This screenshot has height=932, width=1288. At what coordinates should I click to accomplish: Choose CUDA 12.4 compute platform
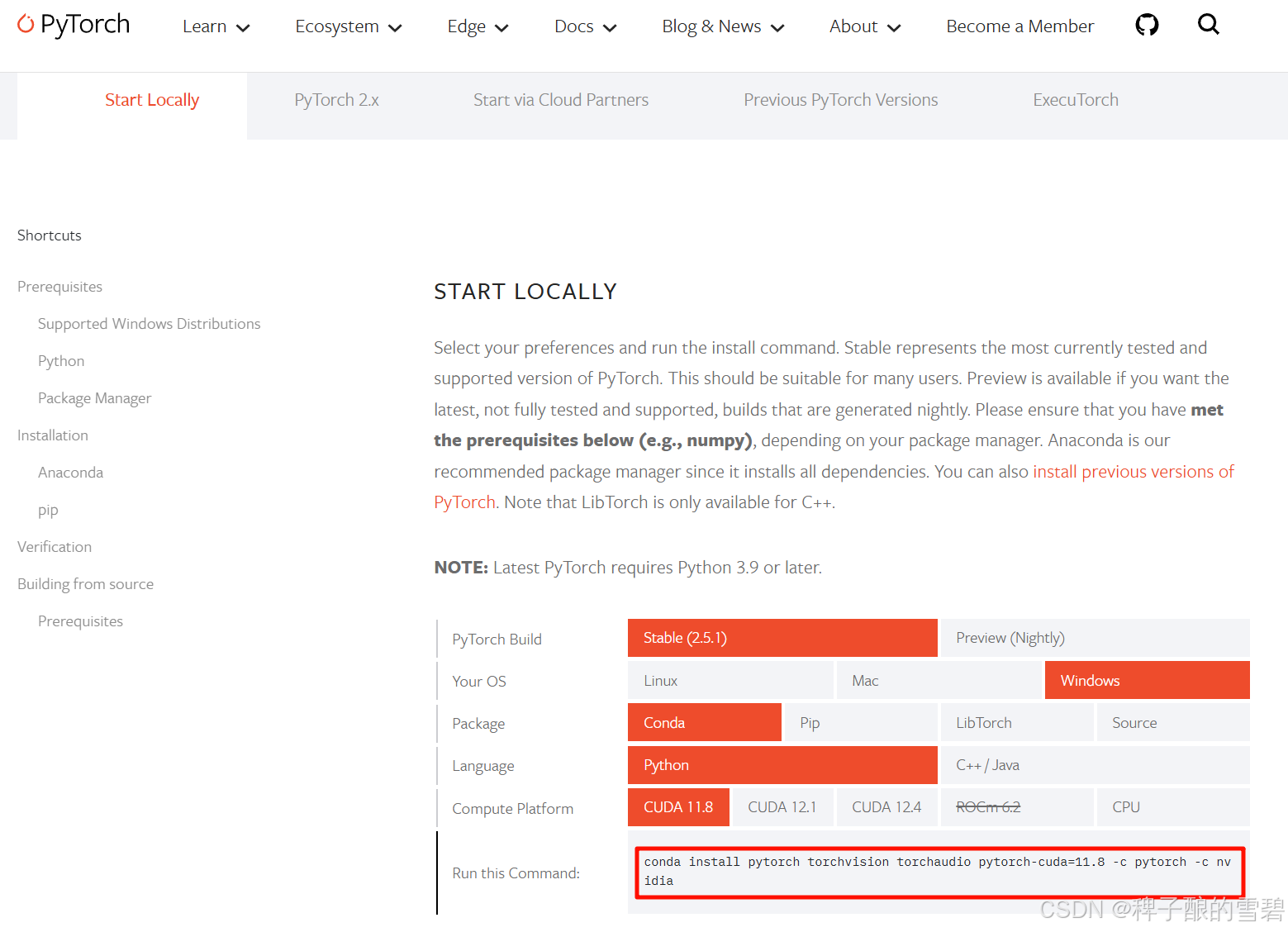tap(886, 807)
